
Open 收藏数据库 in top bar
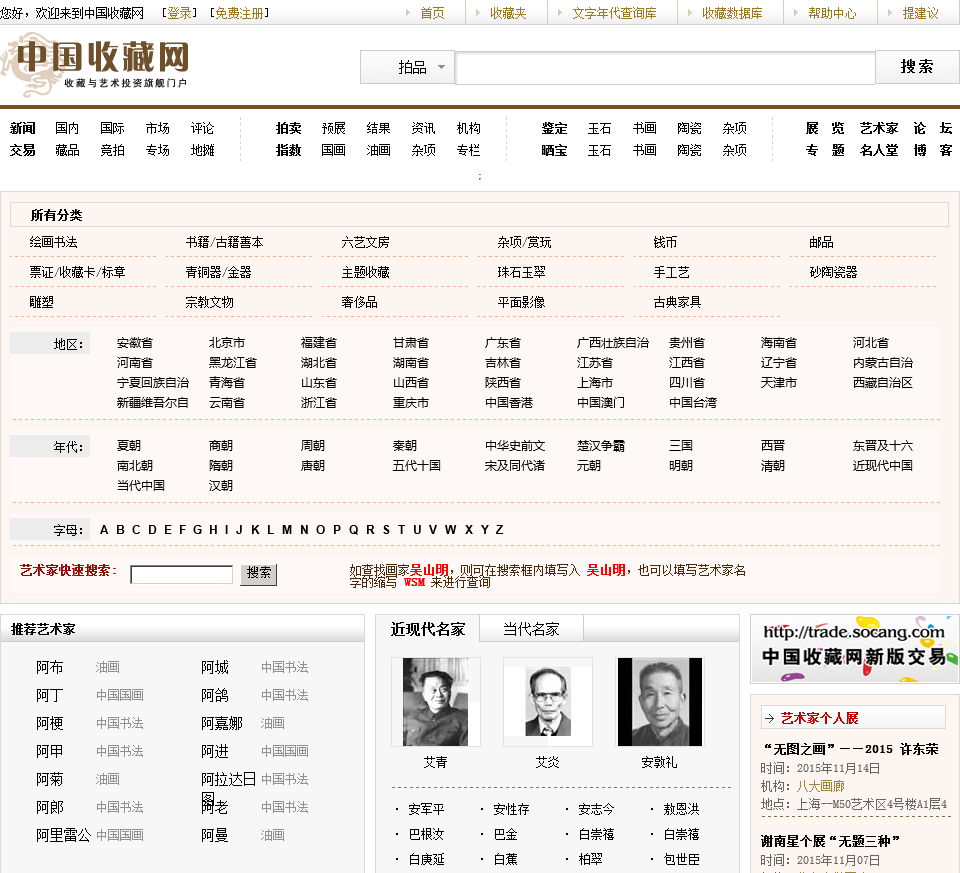(732, 13)
